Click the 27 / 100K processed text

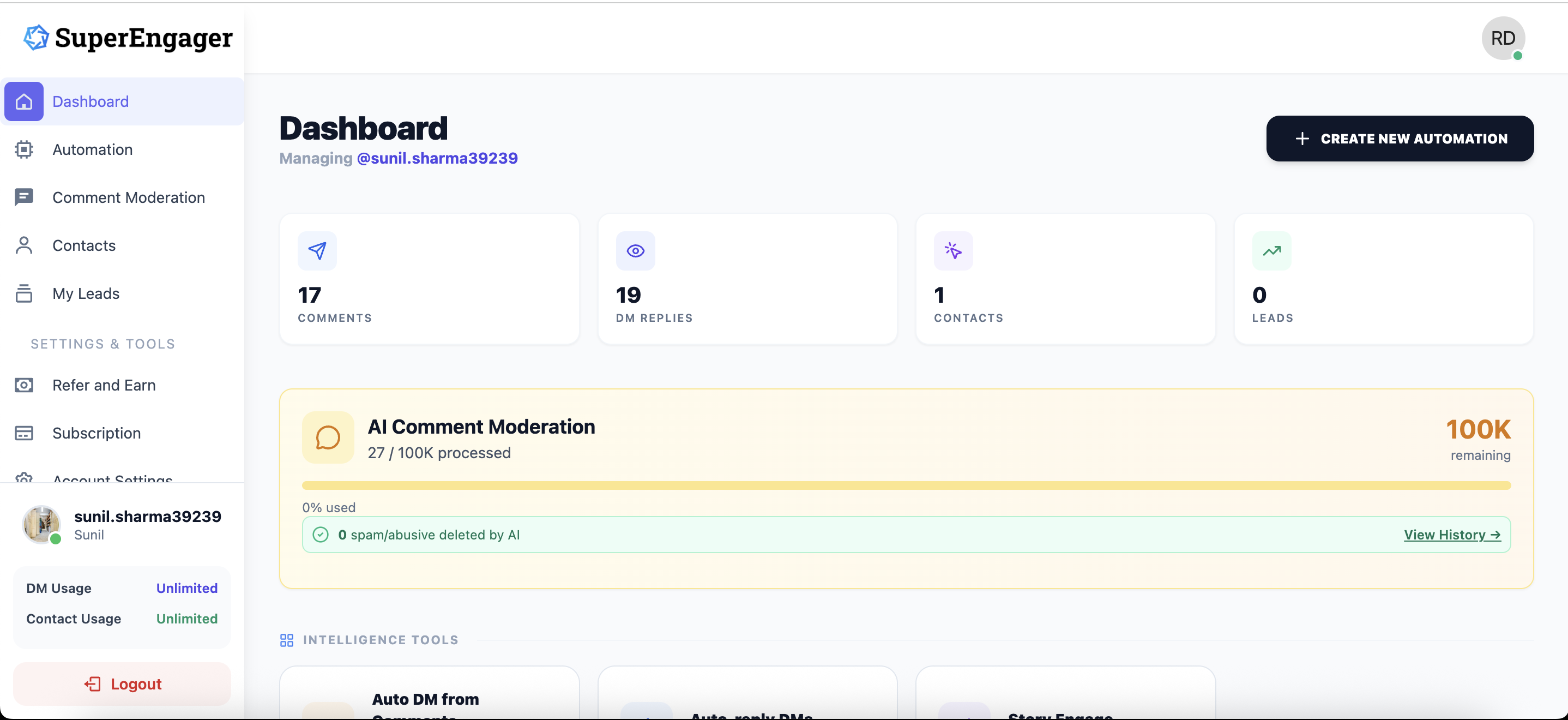(x=439, y=453)
